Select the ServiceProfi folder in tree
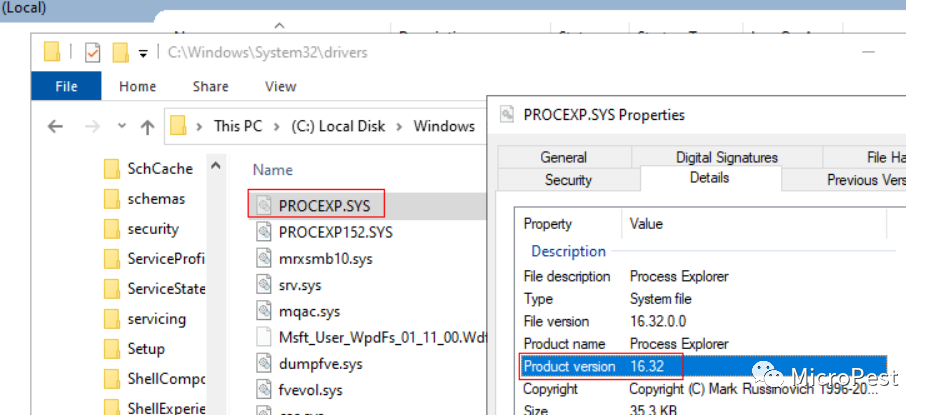The width and height of the screenshot is (928, 415). coord(166,259)
